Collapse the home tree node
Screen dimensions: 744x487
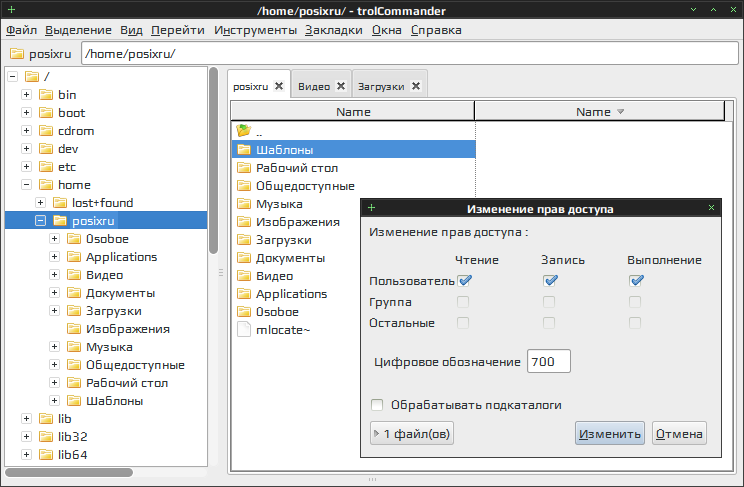click(x=27, y=185)
